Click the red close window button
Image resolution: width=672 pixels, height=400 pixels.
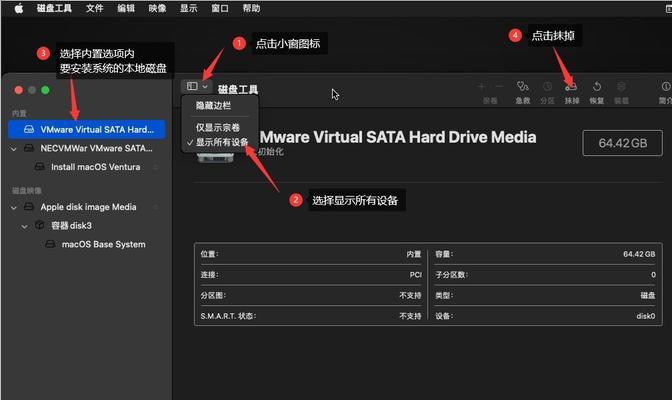tap(18, 90)
